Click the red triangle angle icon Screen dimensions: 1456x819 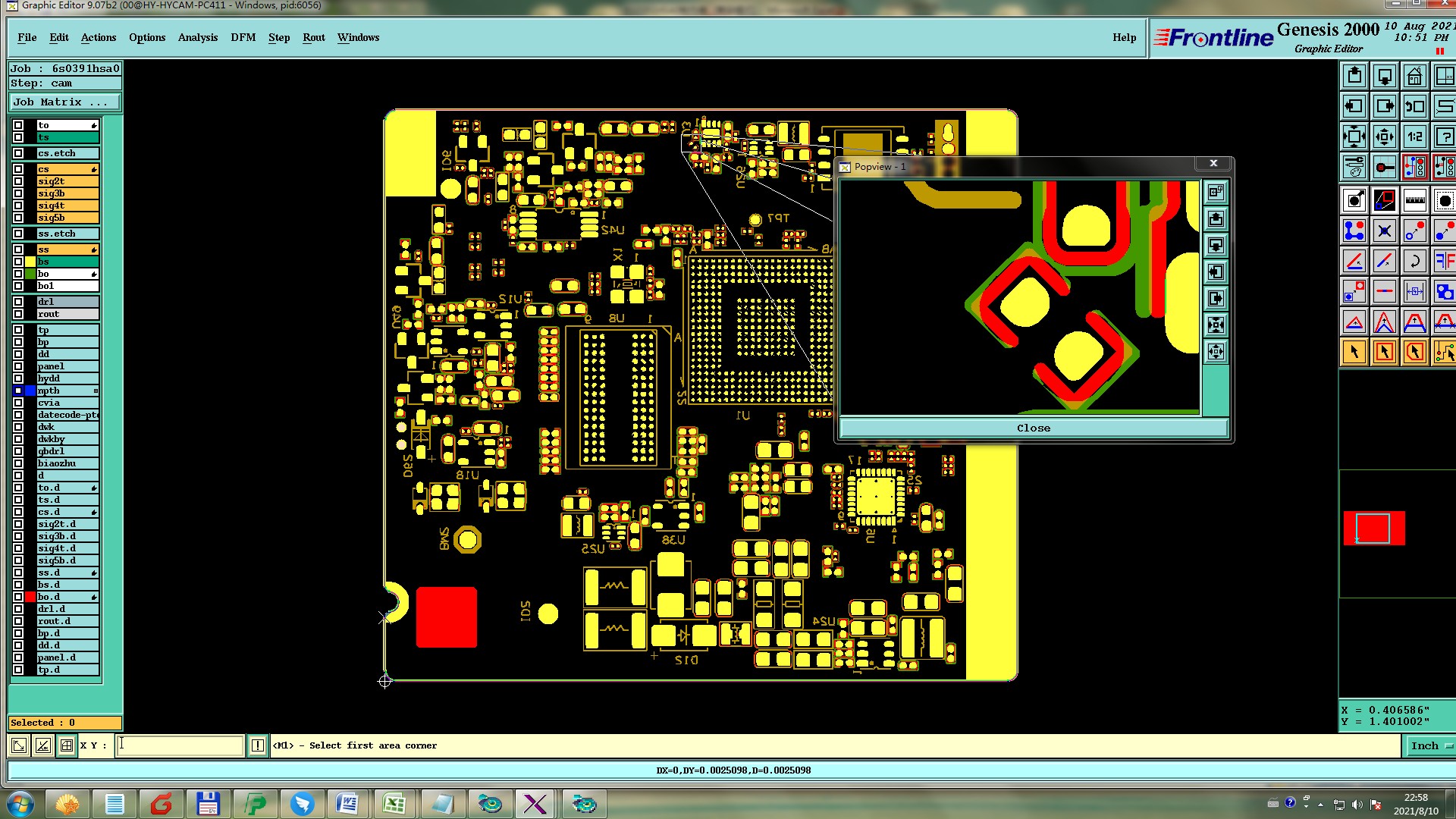(x=1354, y=322)
